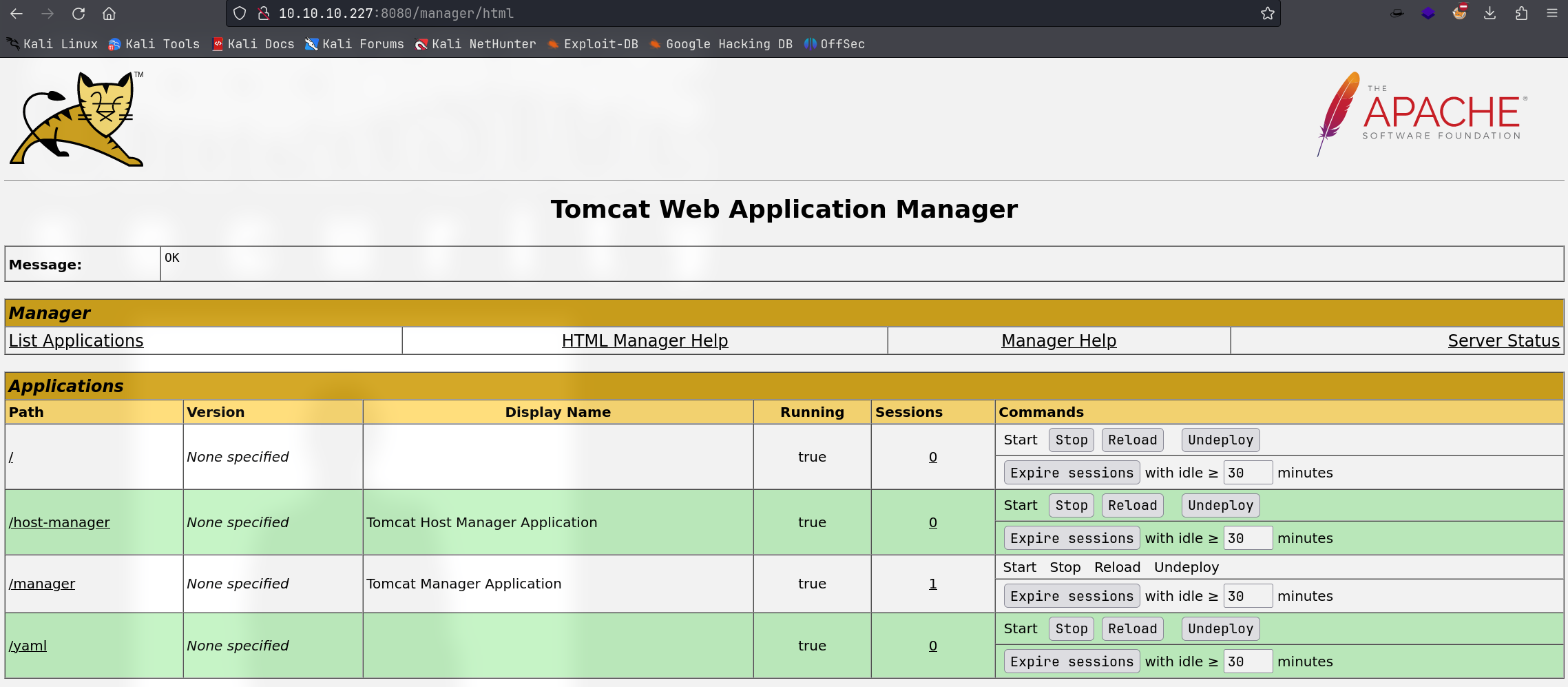Open the Kali Tools bookmark
Viewport: 1568px width, 687px height.
pyautogui.click(x=154, y=44)
